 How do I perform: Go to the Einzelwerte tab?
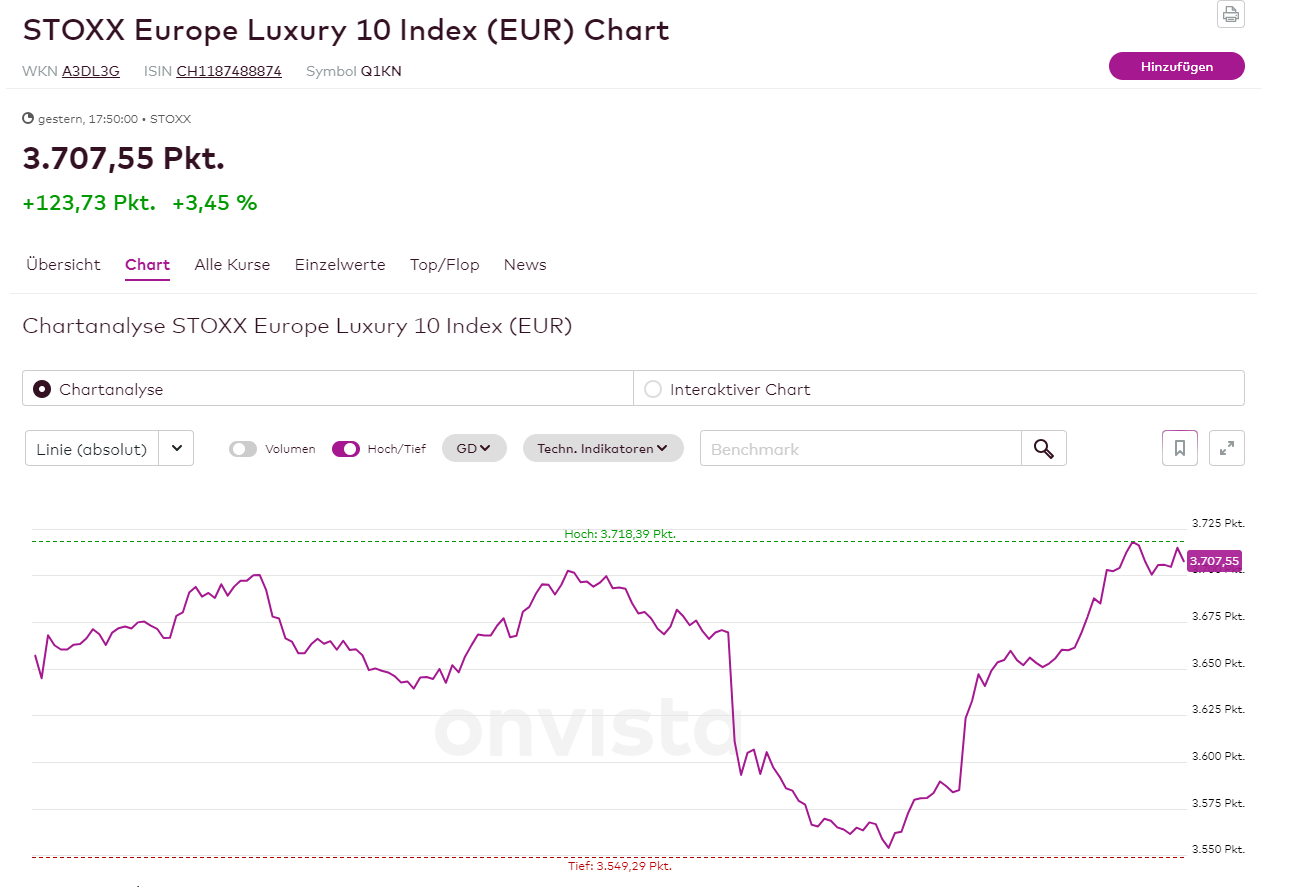point(340,265)
